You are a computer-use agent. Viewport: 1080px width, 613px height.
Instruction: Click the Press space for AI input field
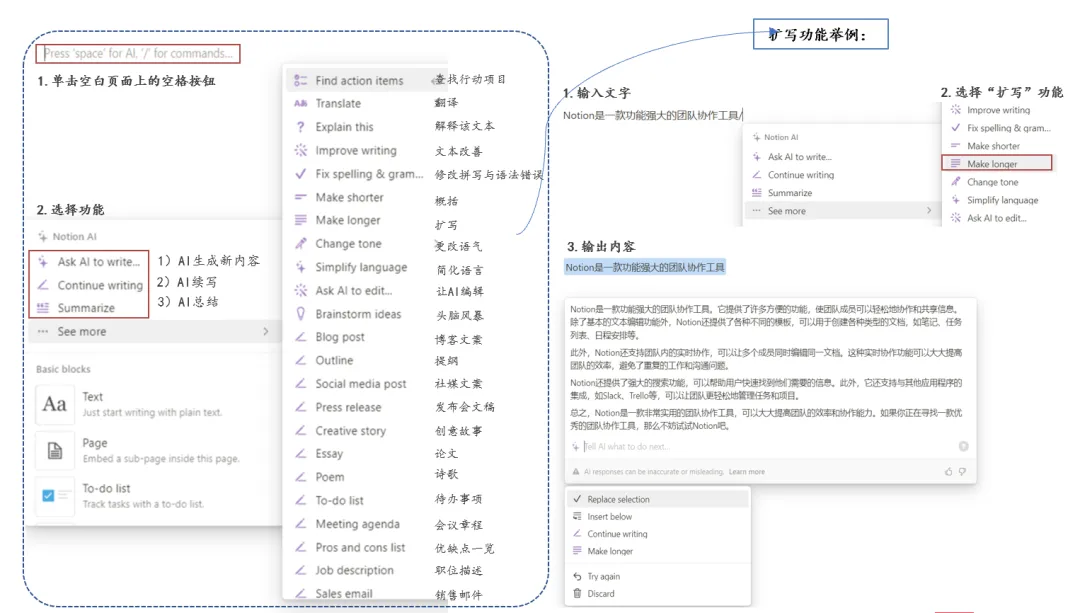coord(138,53)
